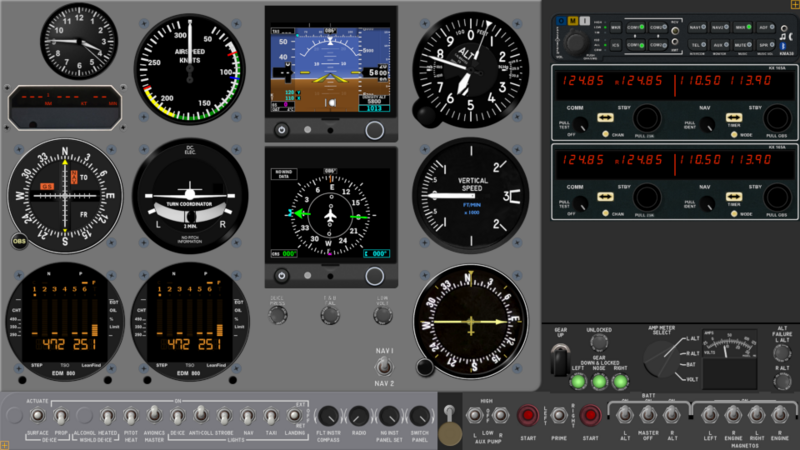This screenshot has width=800, height=450.
Task: Swap NAV frequencies on the lower KX 165A radio
Action: (734, 197)
